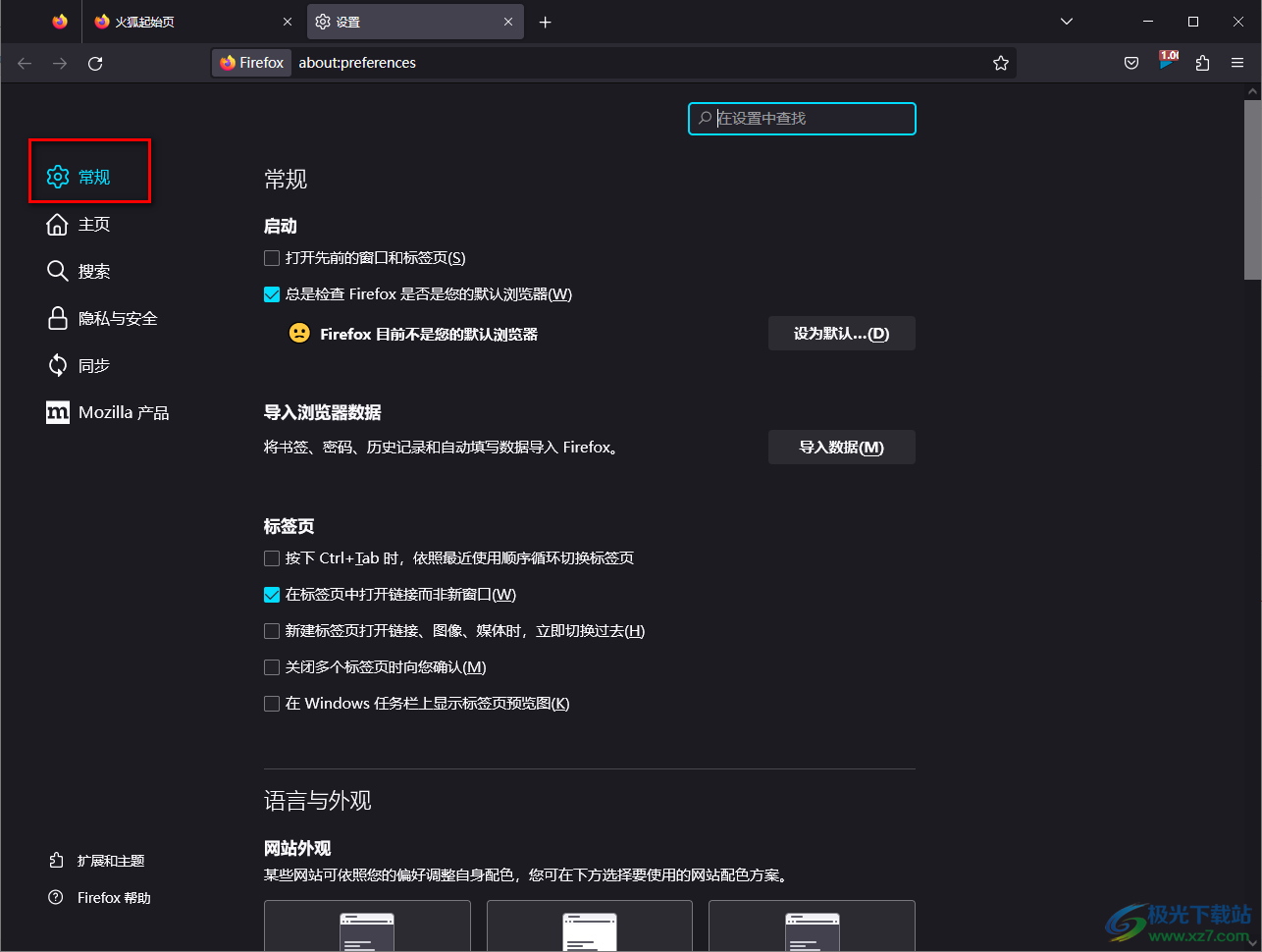The image size is (1262, 952).
Task: Select the first website appearance thumbnail
Action: pos(367,926)
